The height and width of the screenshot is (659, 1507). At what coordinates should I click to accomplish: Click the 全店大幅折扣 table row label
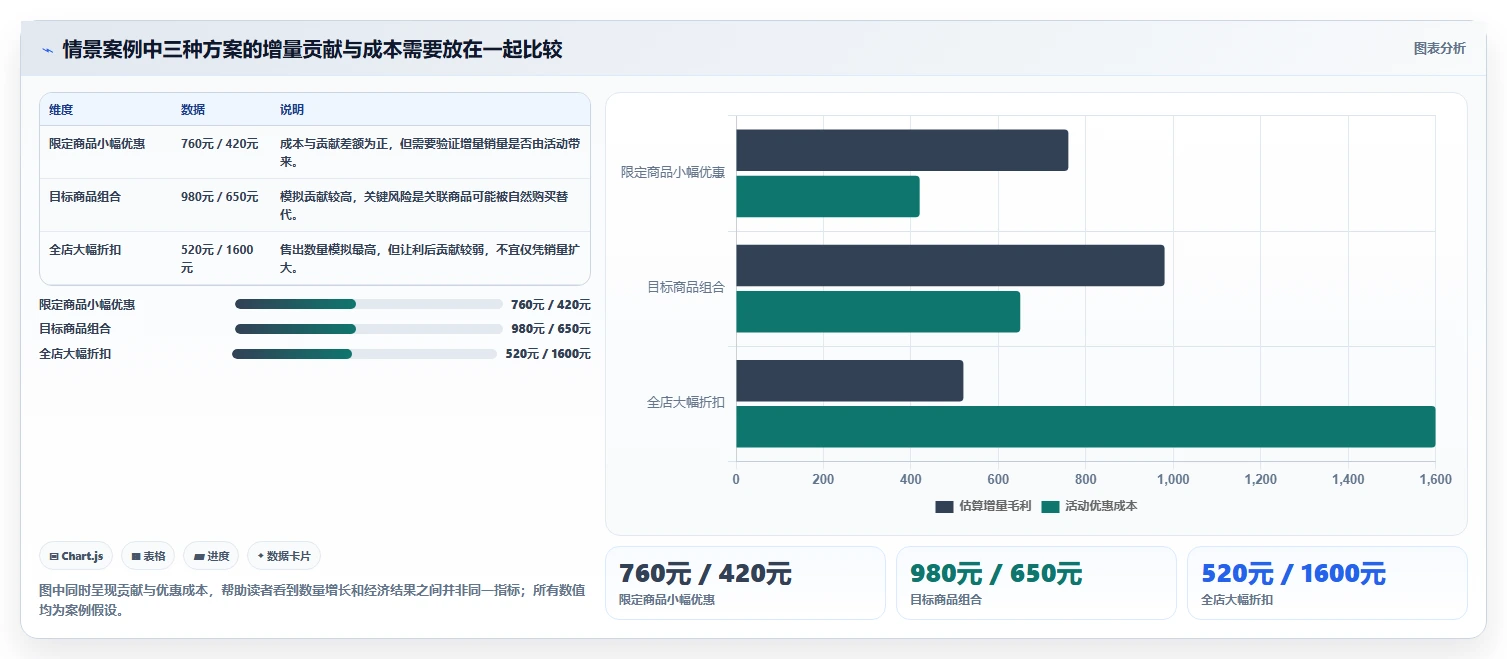tap(85, 250)
